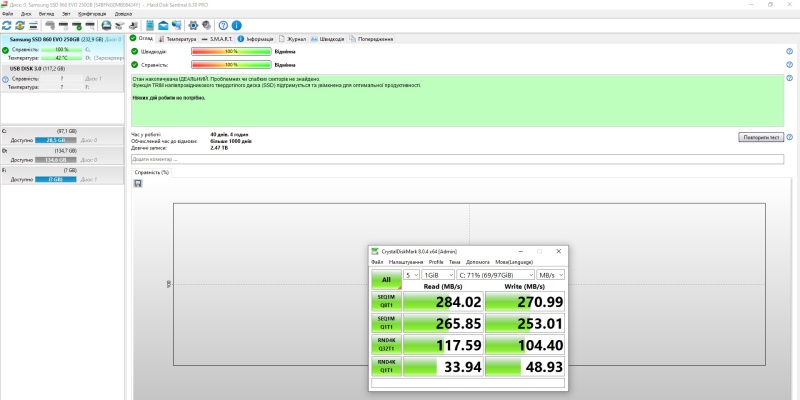The width and height of the screenshot is (800, 400).
Task: Click help icon next to Повторити тест
Action: (x=789, y=137)
